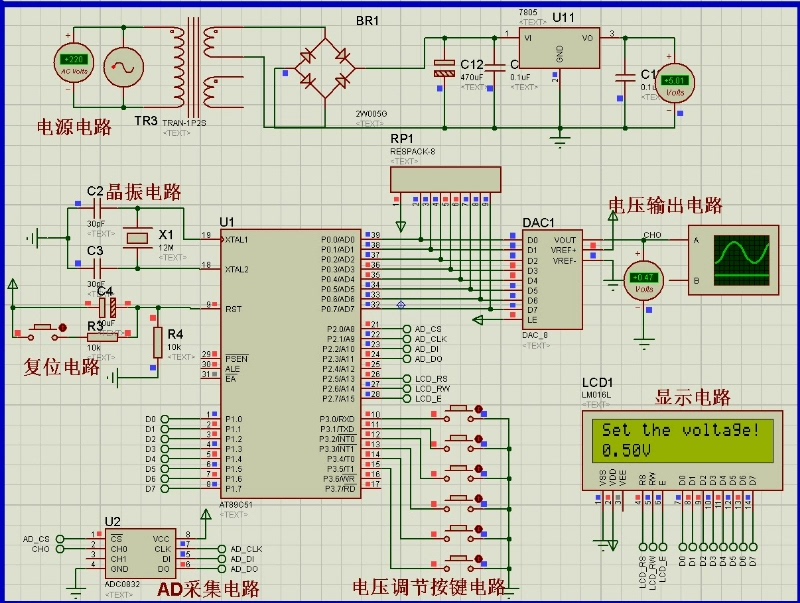The width and height of the screenshot is (800, 603).
Task: Click the push button wired to P3.2/INT0
Action: pyautogui.click(x=462, y=472)
